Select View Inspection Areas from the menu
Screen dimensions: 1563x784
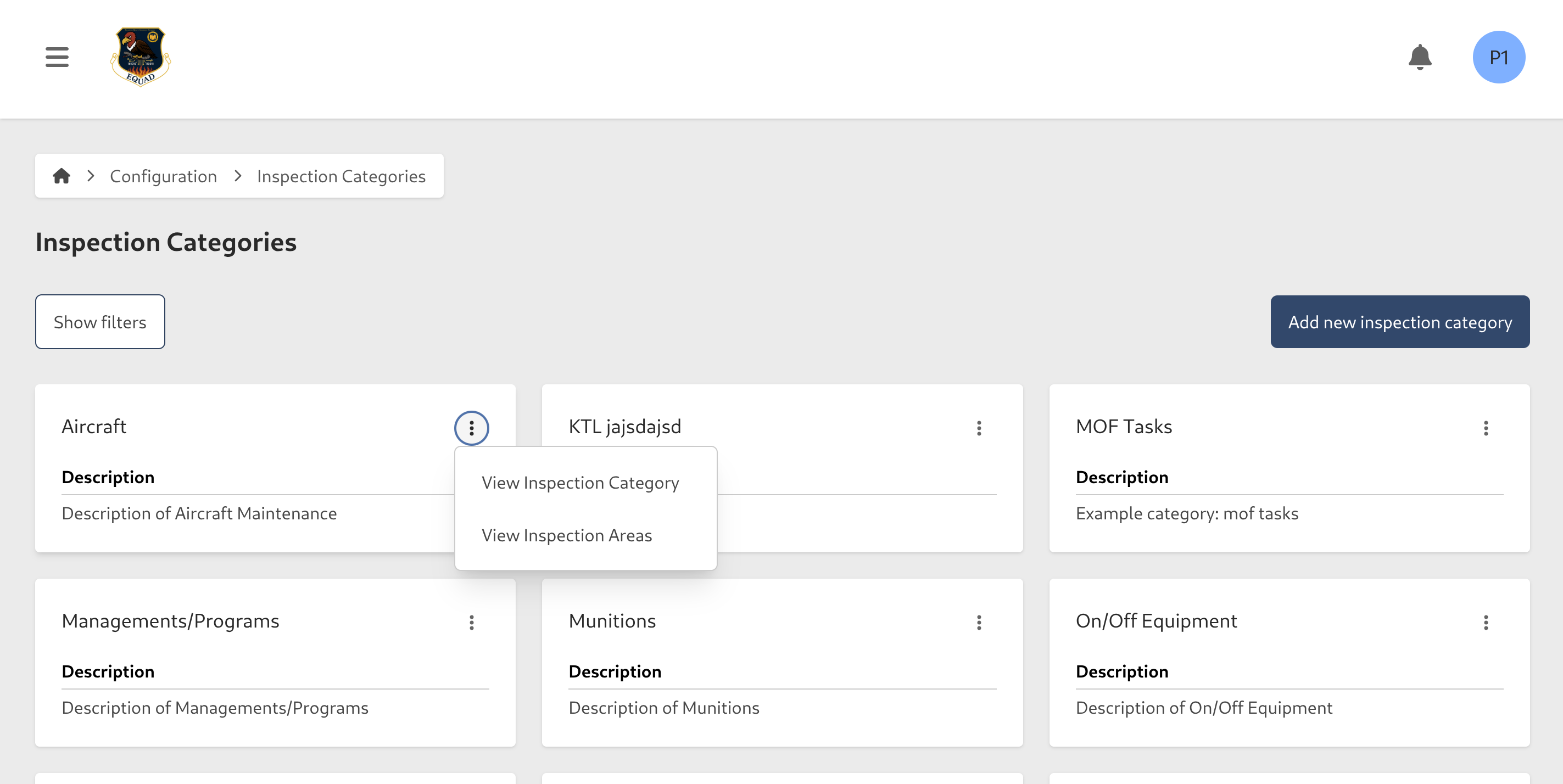(567, 535)
